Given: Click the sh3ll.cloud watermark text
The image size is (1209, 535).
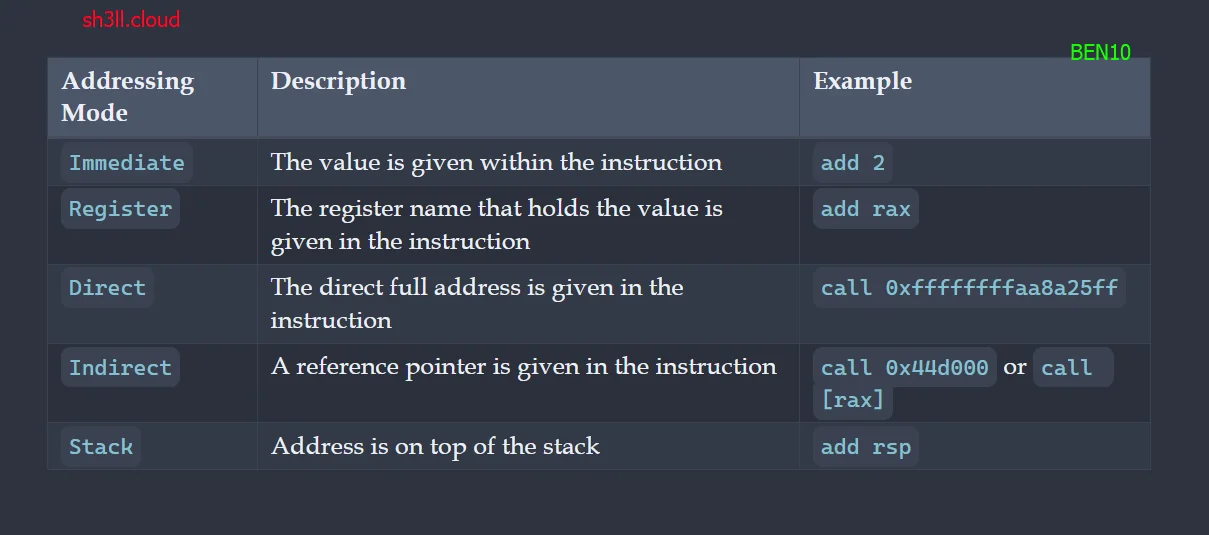Looking at the screenshot, I should tap(131, 20).
